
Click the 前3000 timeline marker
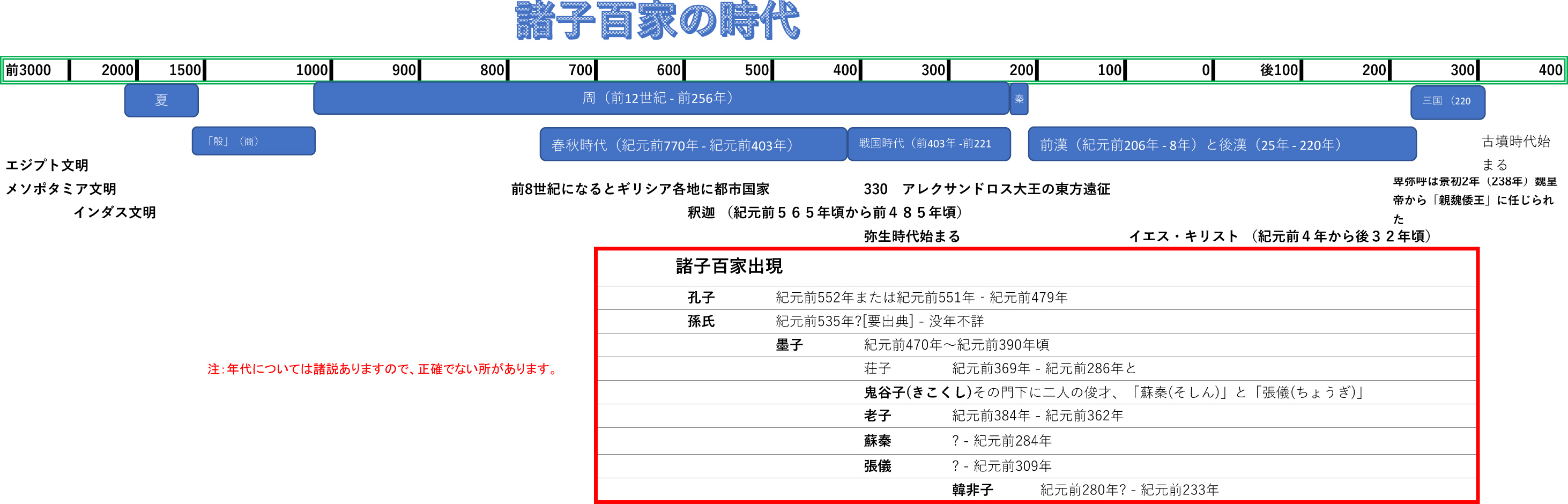[x=28, y=71]
